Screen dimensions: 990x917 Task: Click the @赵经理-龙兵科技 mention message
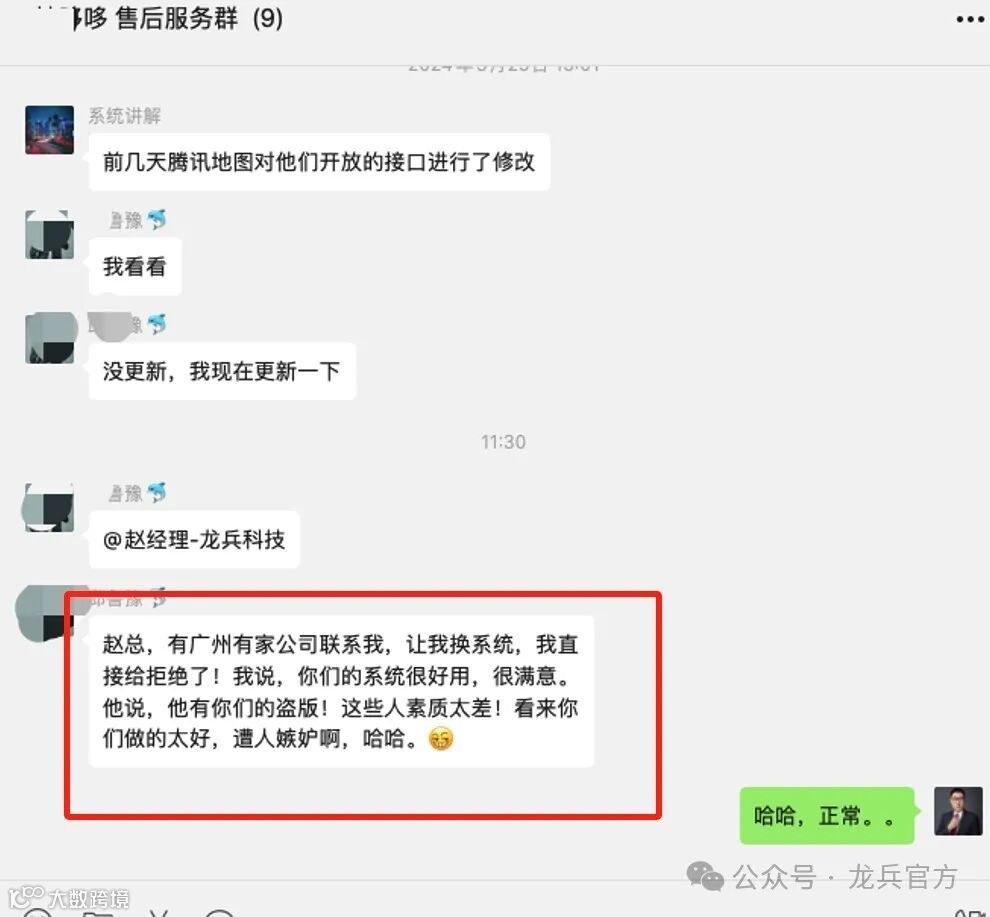tap(194, 540)
